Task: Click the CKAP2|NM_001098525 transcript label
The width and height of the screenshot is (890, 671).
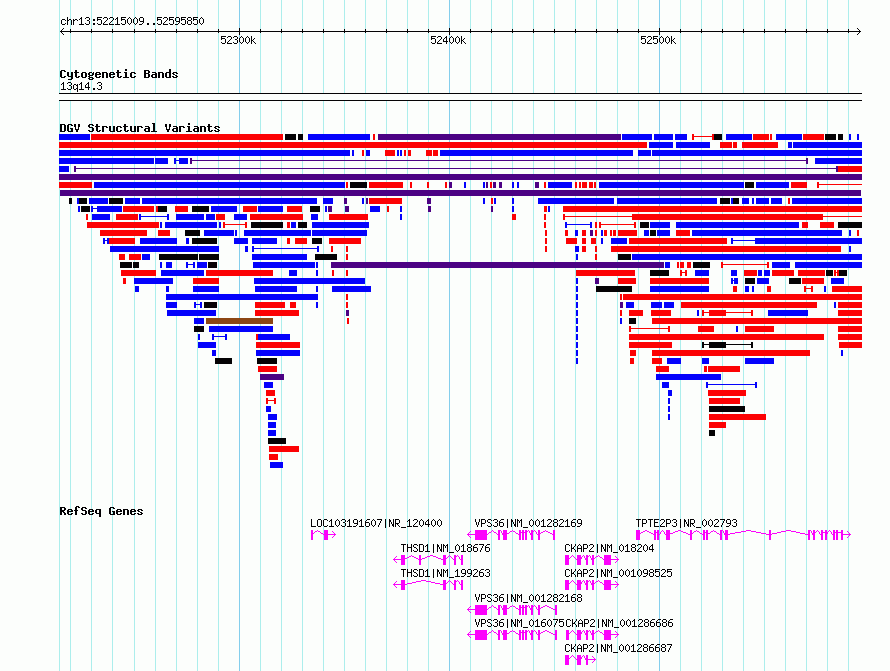Action: coord(618,573)
